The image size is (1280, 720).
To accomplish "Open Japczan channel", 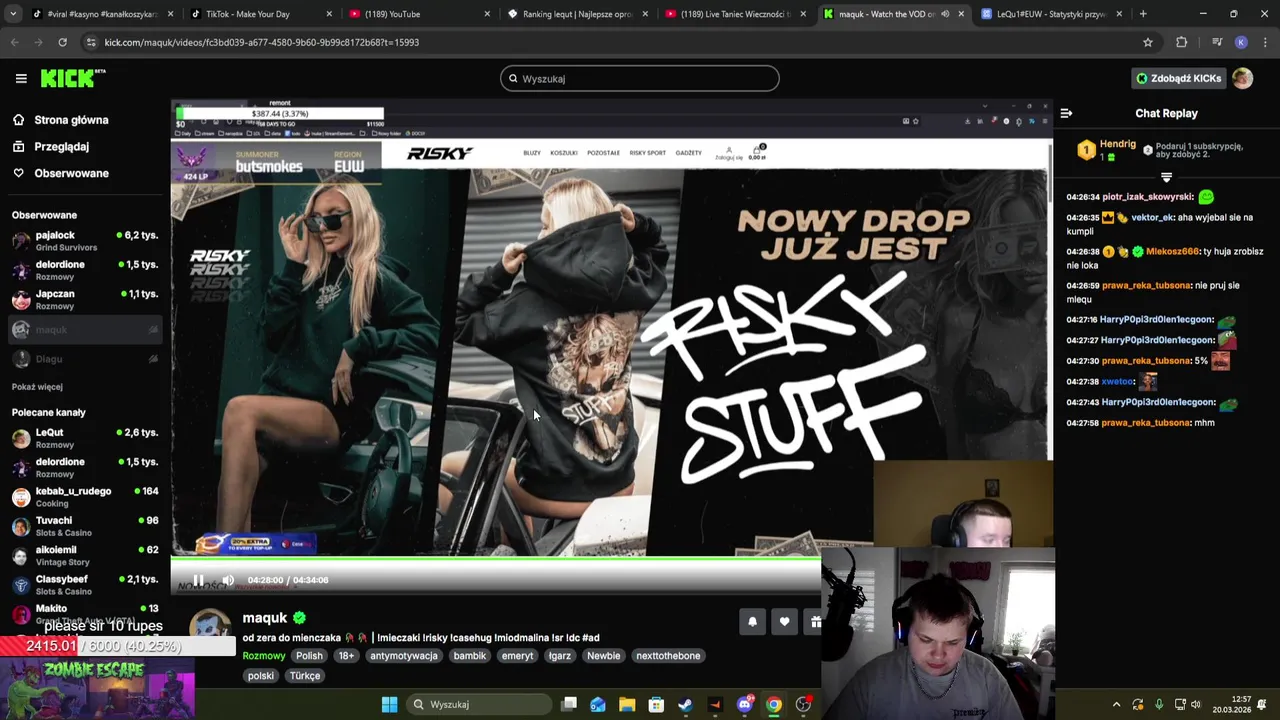I will 85,300.
